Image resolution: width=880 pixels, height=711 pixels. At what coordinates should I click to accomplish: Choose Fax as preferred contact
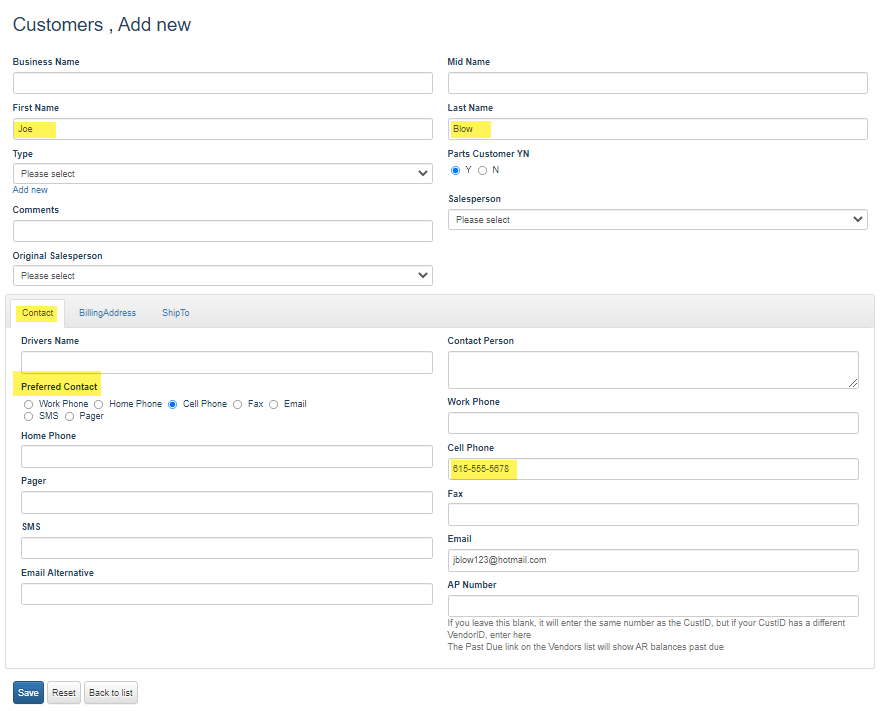point(238,405)
